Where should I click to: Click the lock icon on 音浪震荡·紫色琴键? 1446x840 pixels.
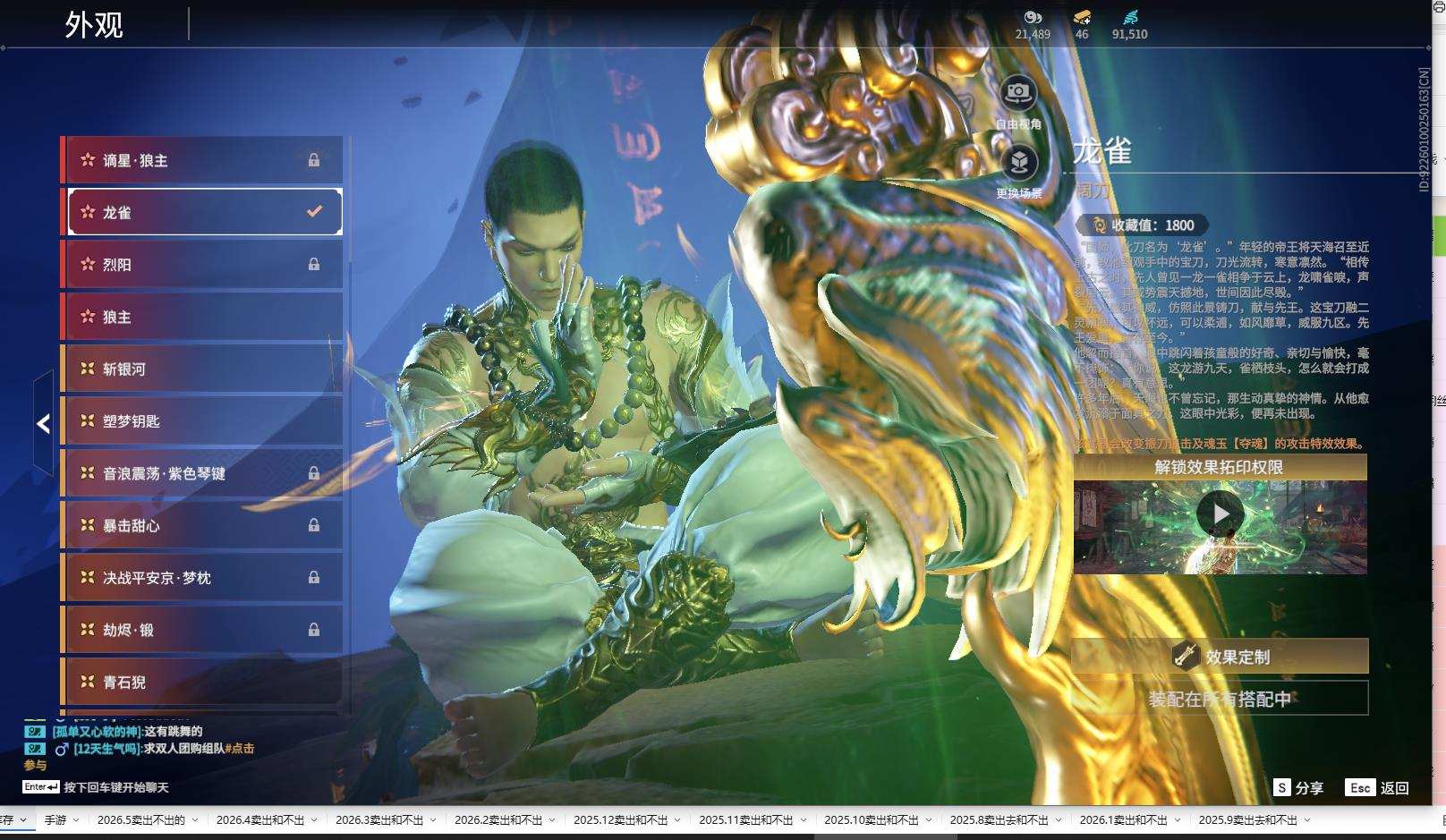[x=314, y=473]
